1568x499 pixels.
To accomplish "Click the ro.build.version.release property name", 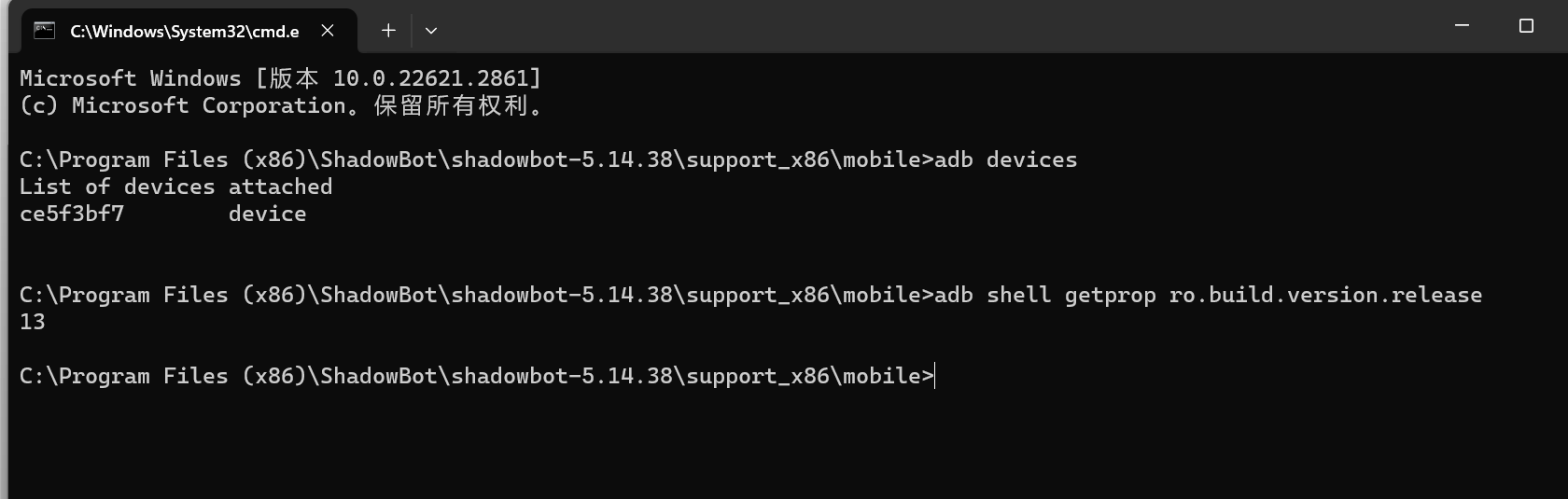I will 1325,295.
